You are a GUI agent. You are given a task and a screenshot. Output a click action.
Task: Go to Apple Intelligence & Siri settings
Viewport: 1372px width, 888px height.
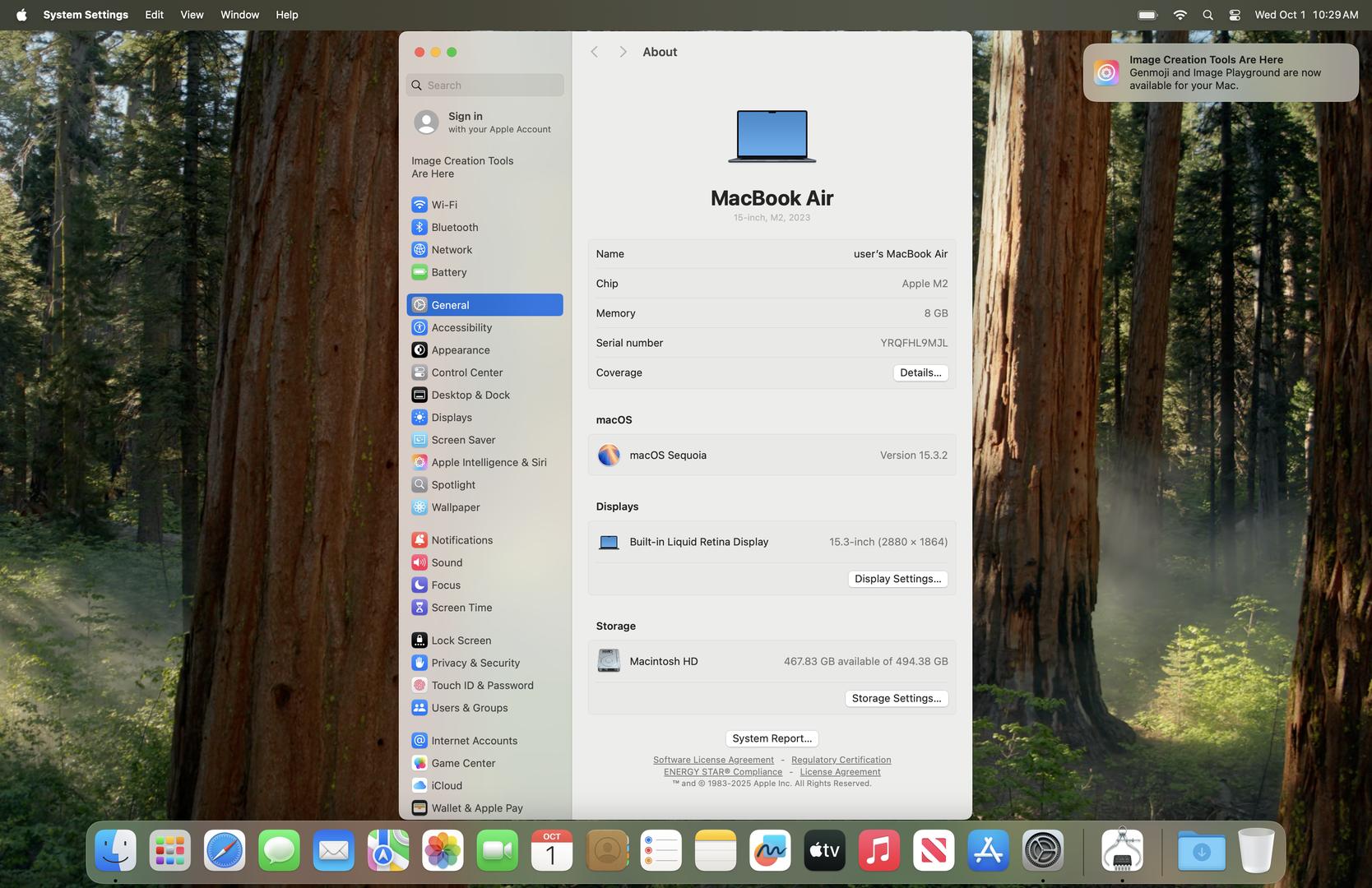point(489,462)
